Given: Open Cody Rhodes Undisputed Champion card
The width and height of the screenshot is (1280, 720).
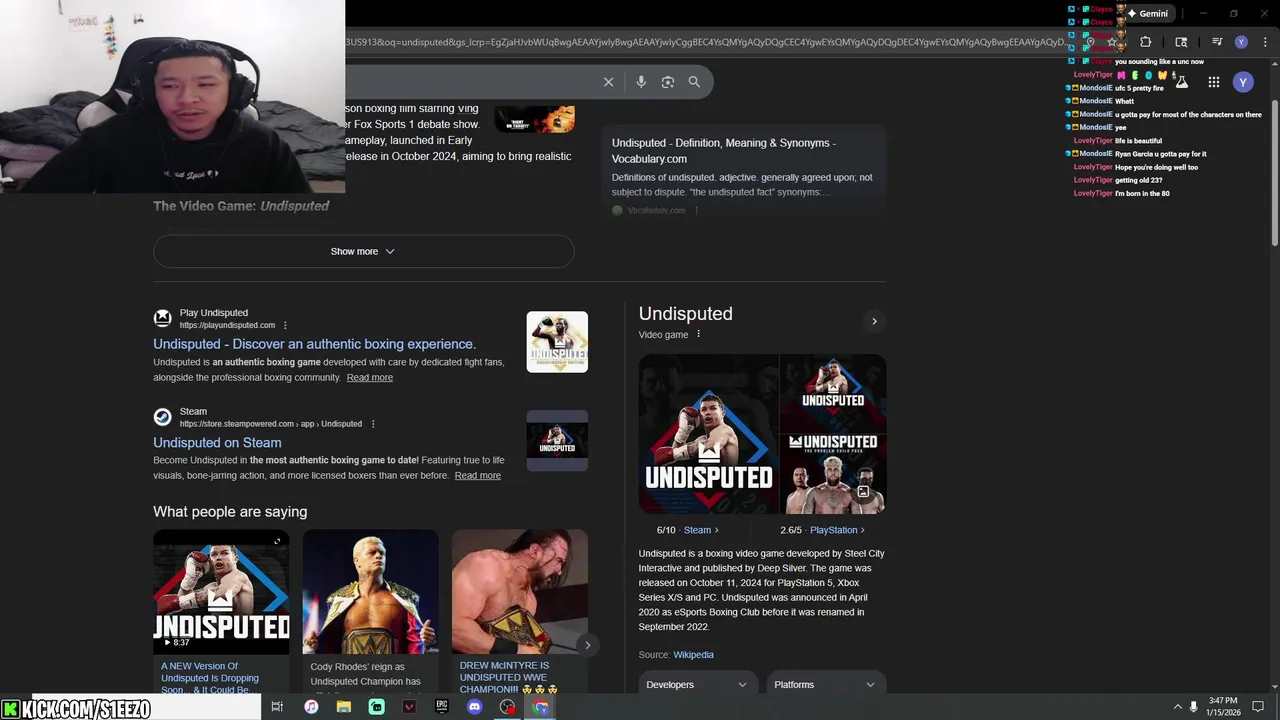Looking at the screenshot, I should (370, 612).
